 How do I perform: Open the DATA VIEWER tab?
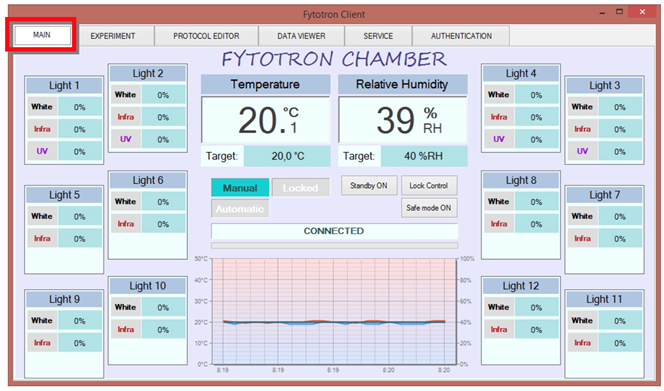(x=301, y=36)
